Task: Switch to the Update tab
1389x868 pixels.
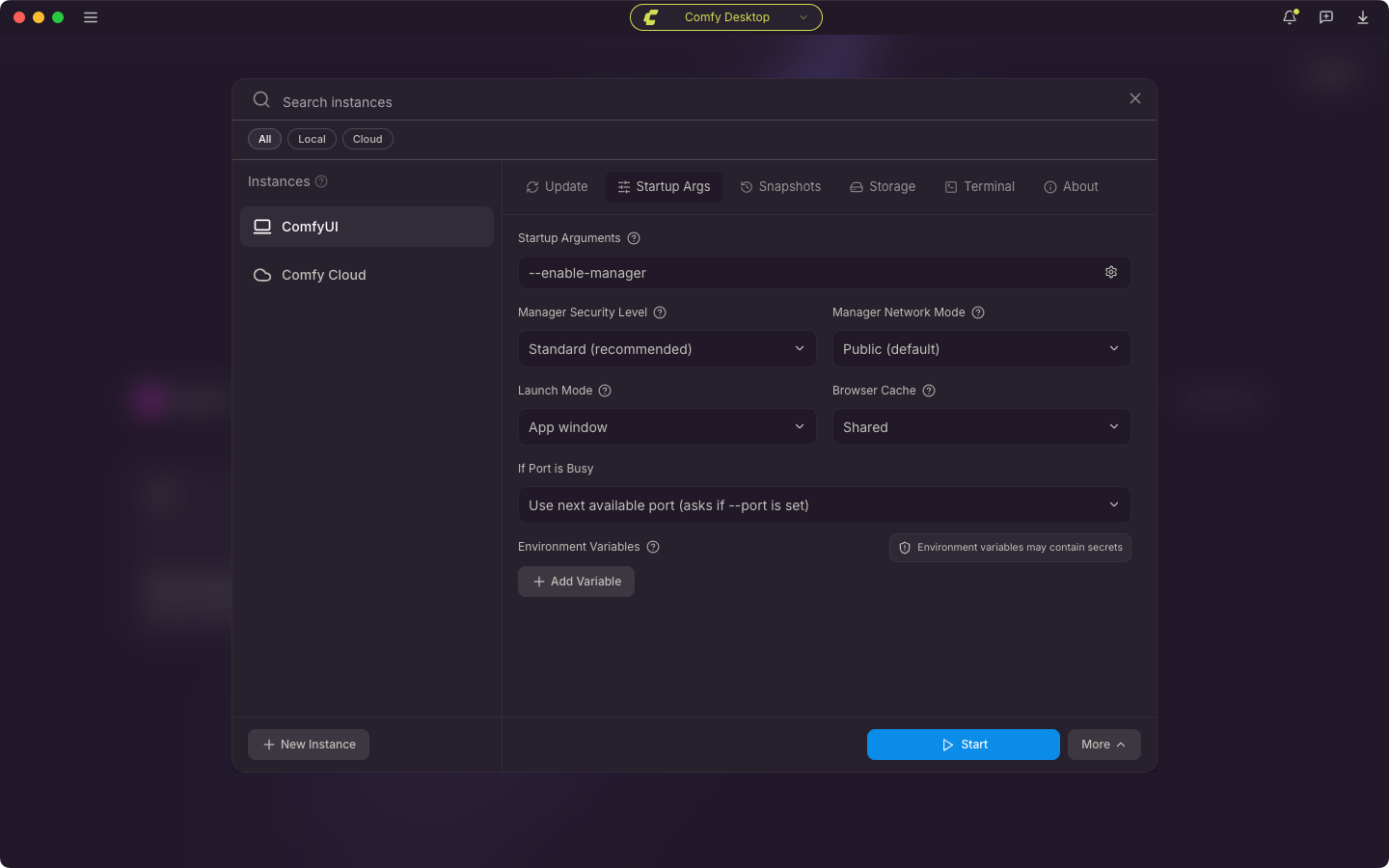Action: (x=557, y=187)
